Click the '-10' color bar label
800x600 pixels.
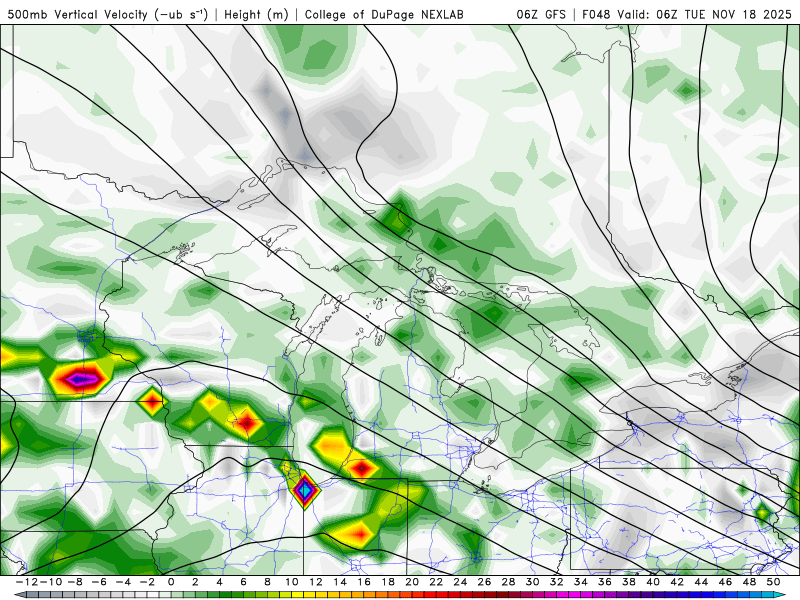[50, 582]
